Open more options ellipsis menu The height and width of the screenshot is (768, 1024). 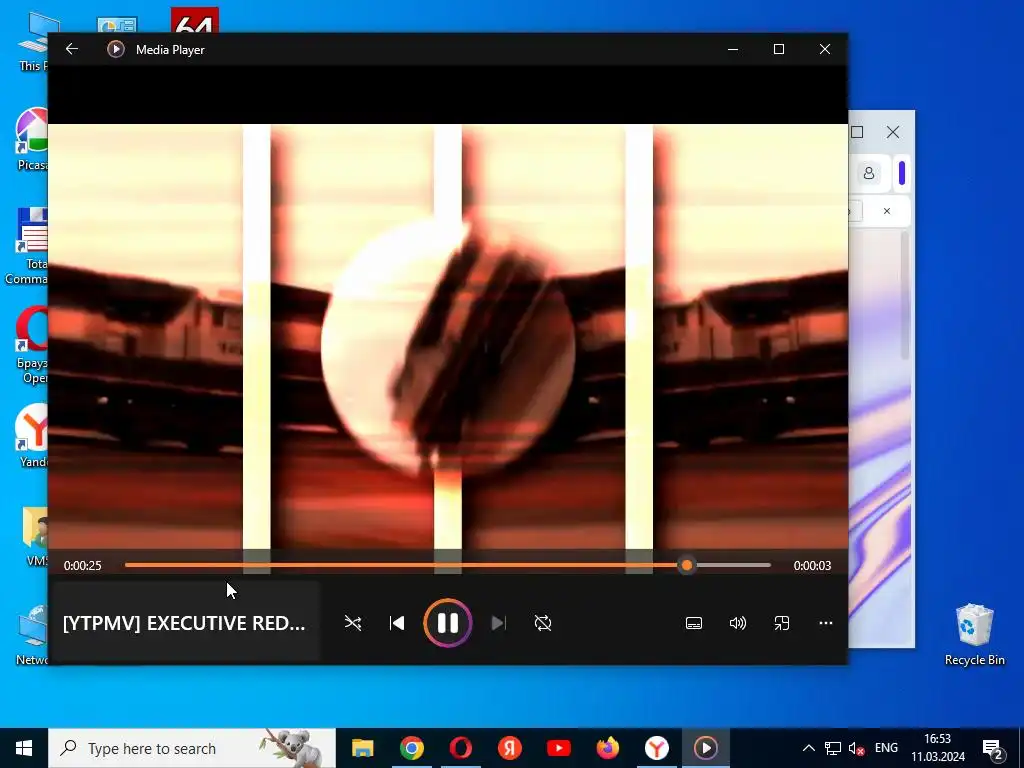[x=825, y=623]
